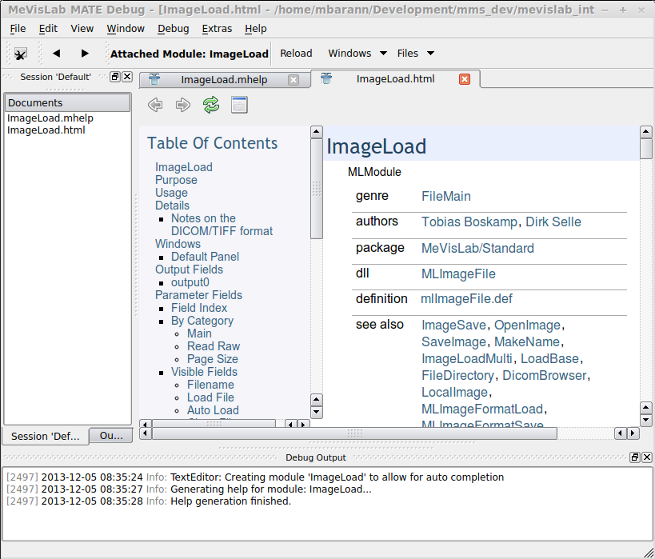Open the ImageSave see-also link

pyautogui.click(x=454, y=325)
